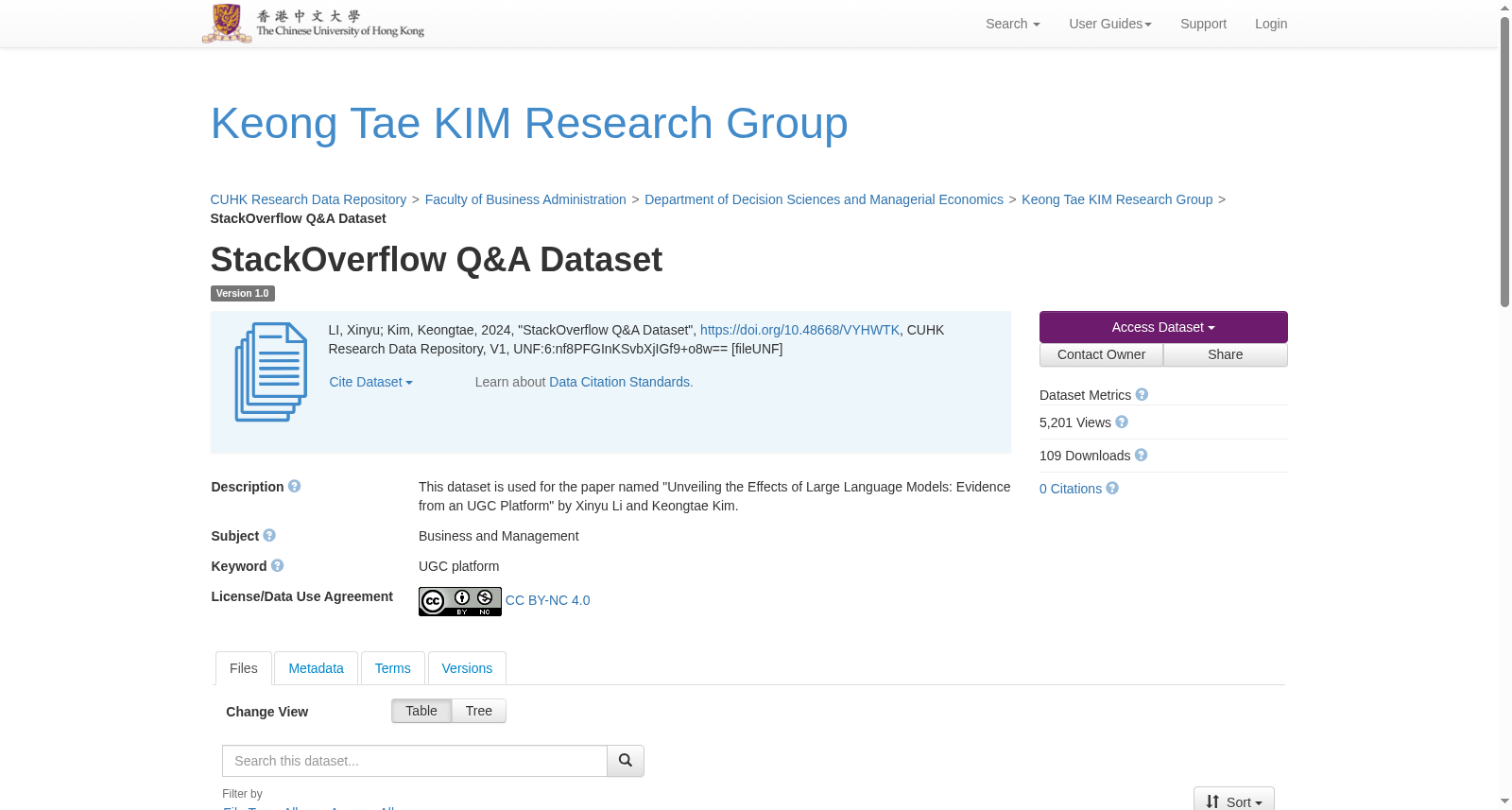Open the Sort dropdown

1234,800
